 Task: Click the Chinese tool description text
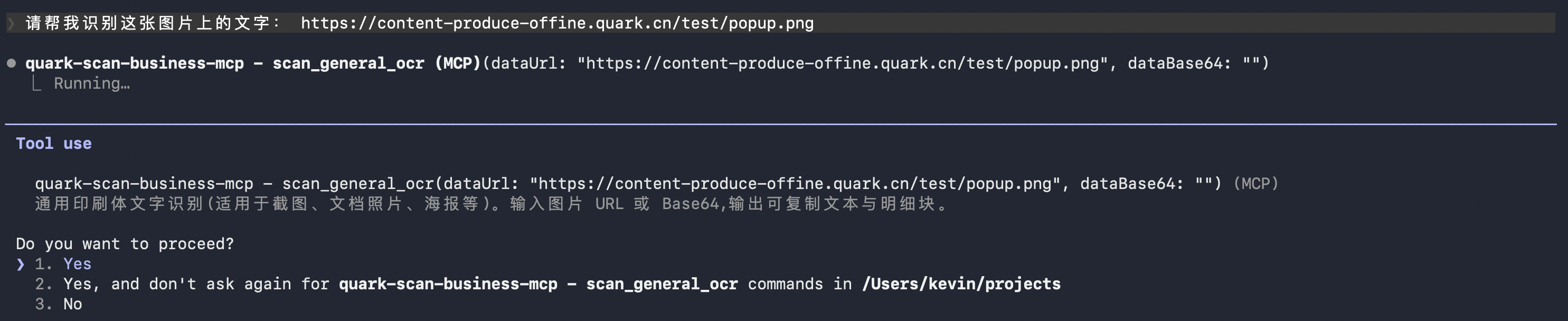point(492,203)
